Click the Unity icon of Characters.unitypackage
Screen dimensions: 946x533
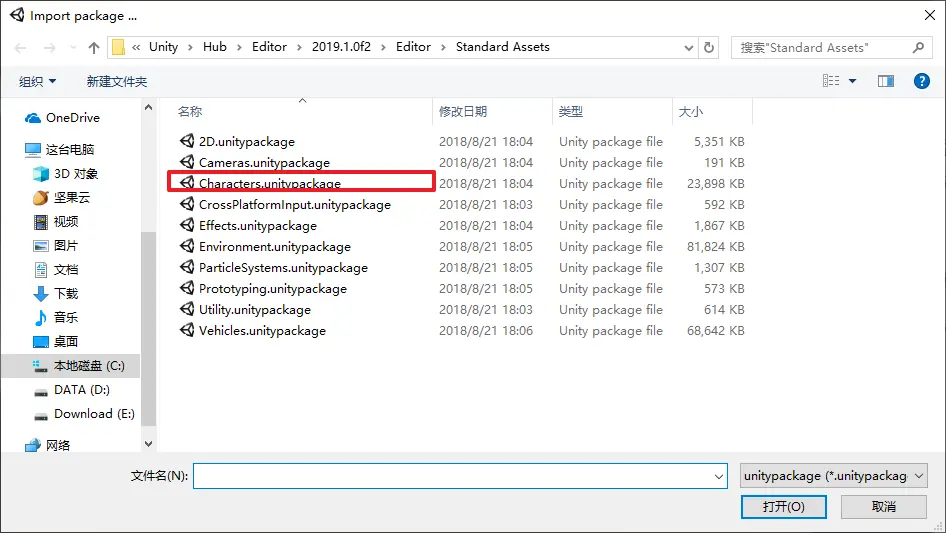click(187, 182)
